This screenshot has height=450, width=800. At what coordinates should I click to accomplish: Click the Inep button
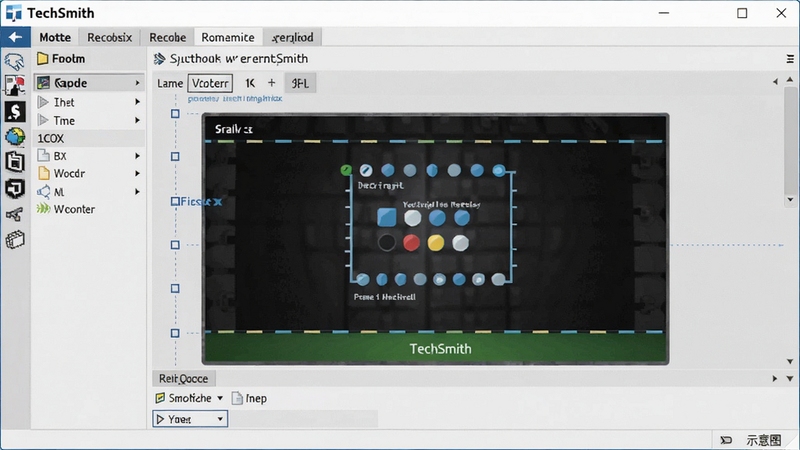(x=249, y=398)
